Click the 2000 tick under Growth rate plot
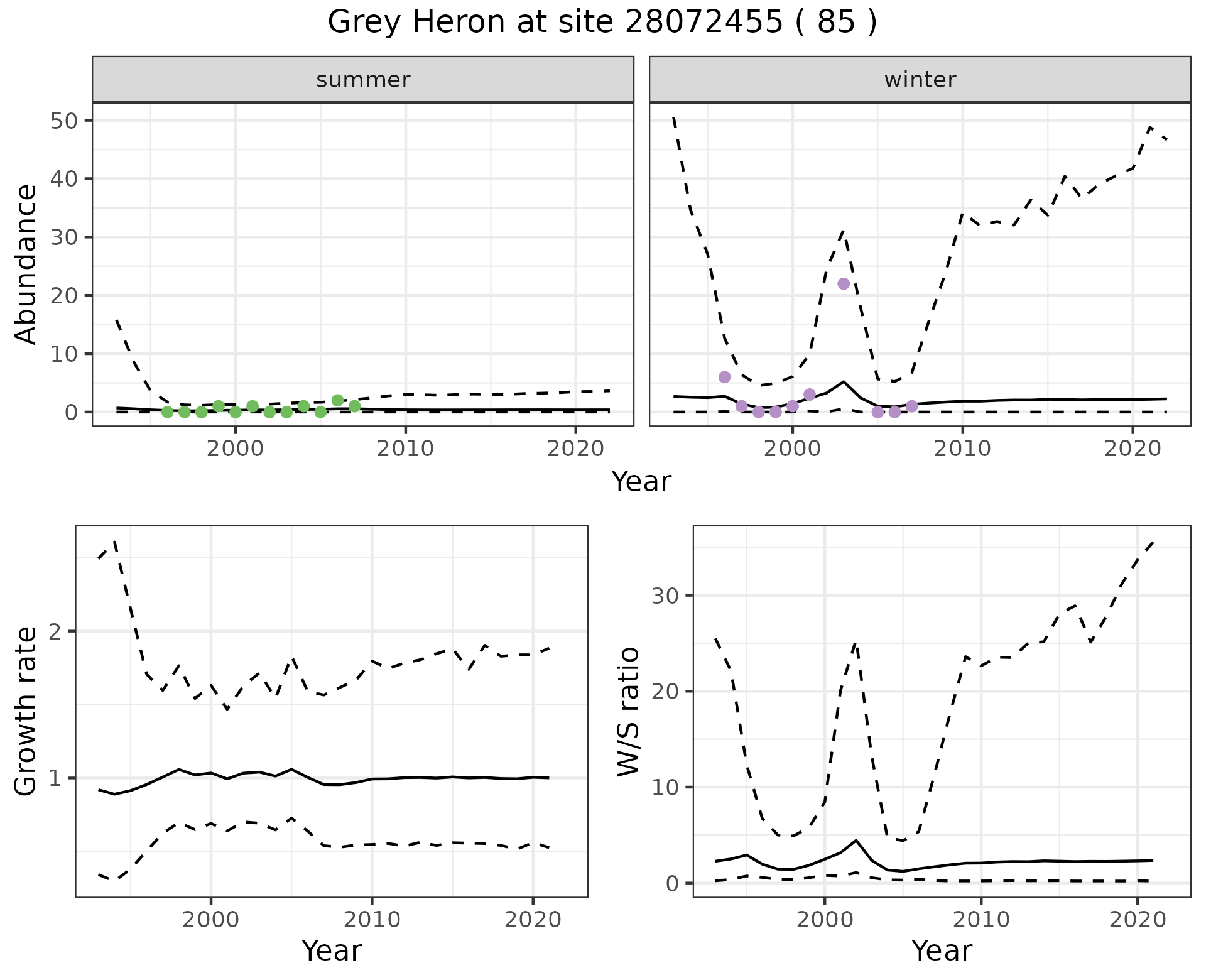The image size is (1206, 980). 211,920
